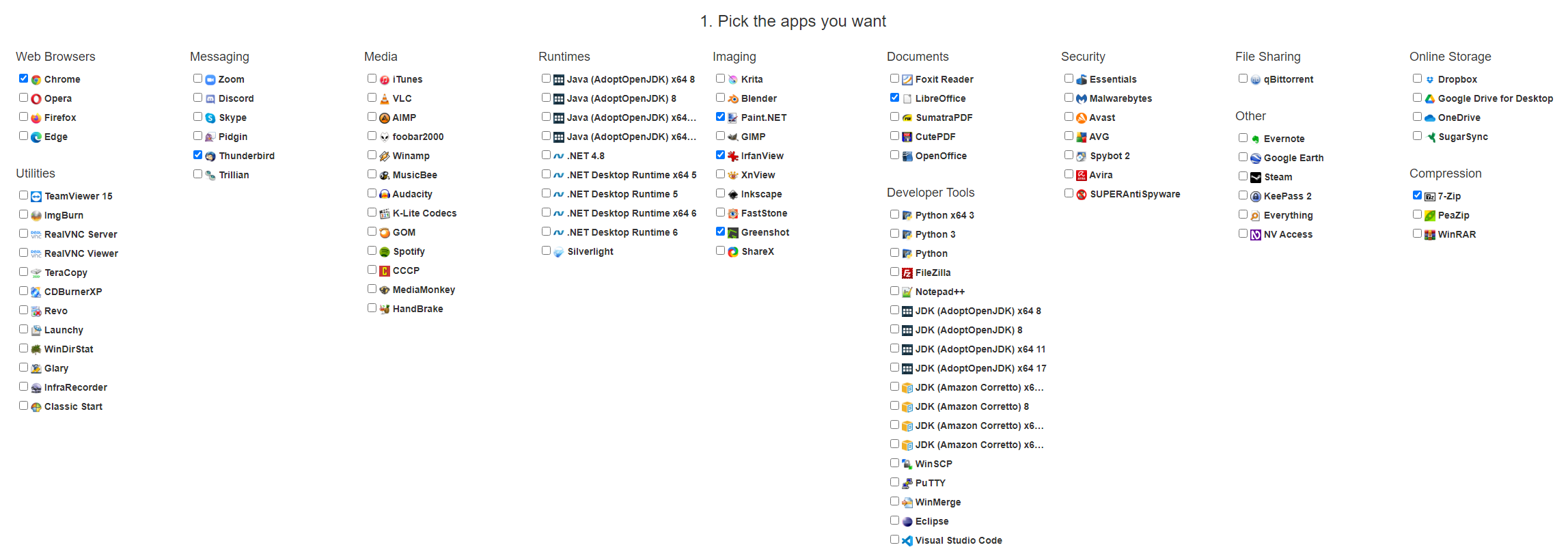Check the OneDrive checkbox
1568x556 pixels.
point(1418,117)
